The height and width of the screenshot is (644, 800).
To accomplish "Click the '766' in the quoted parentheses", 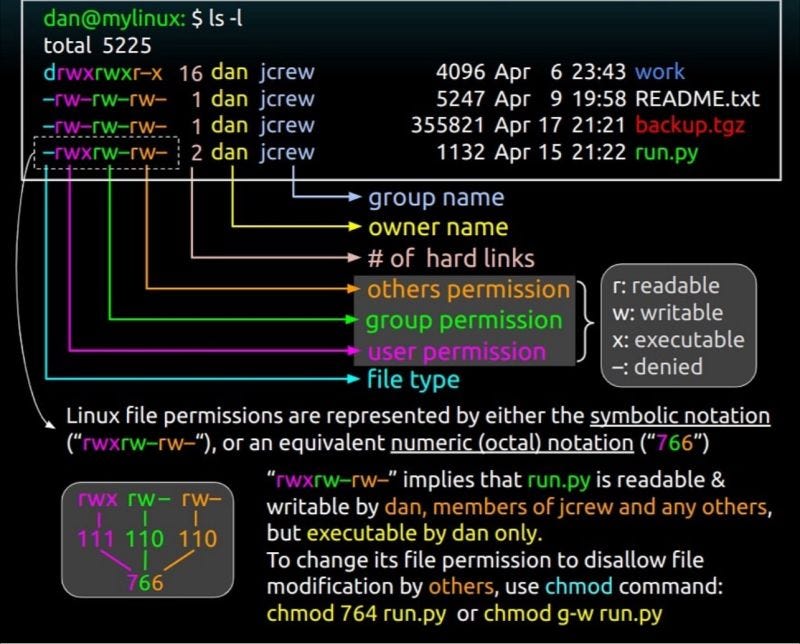I will [x=674, y=443].
